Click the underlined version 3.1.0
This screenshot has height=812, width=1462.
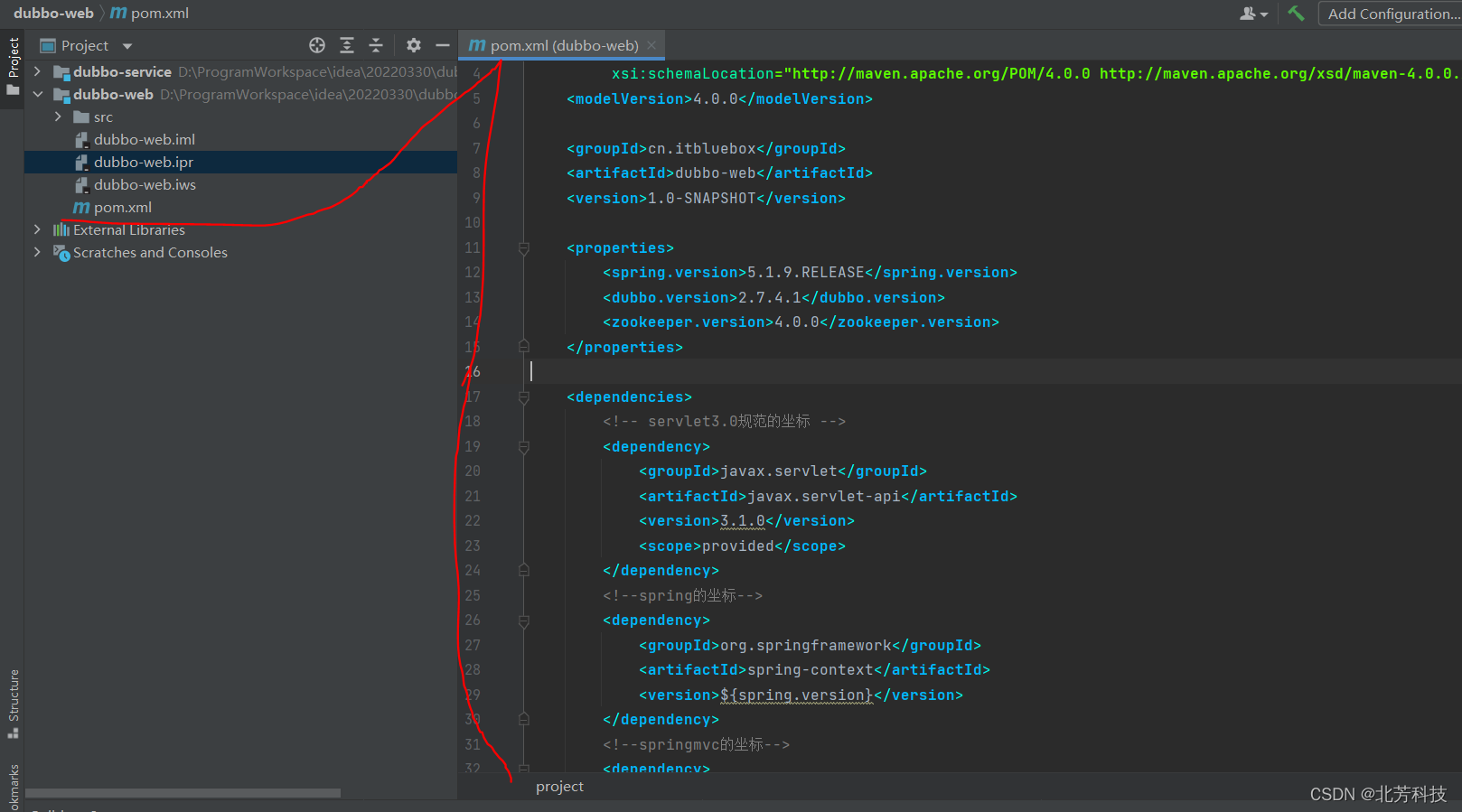(742, 521)
